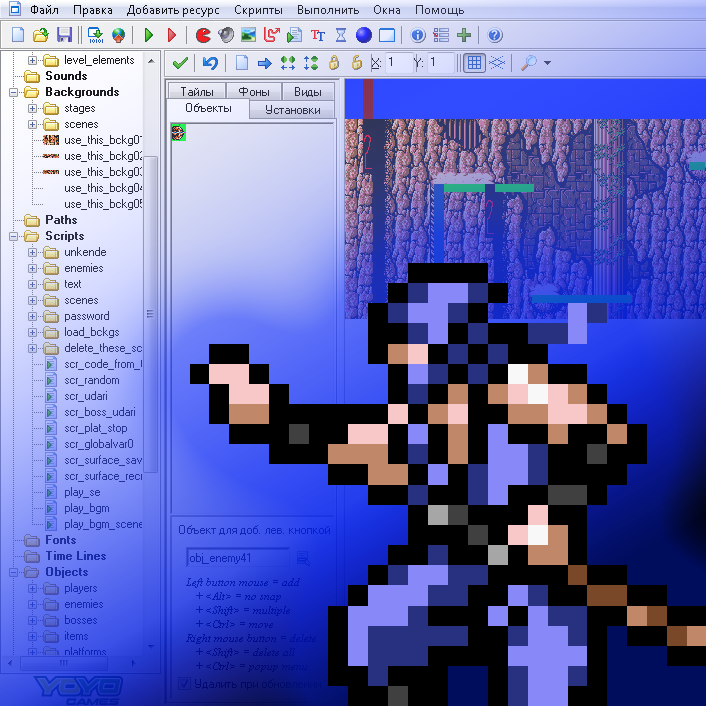The height and width of the screenshot is (706, 706).
Task: Publish the game online with globe icon
Action: (118, 35)
